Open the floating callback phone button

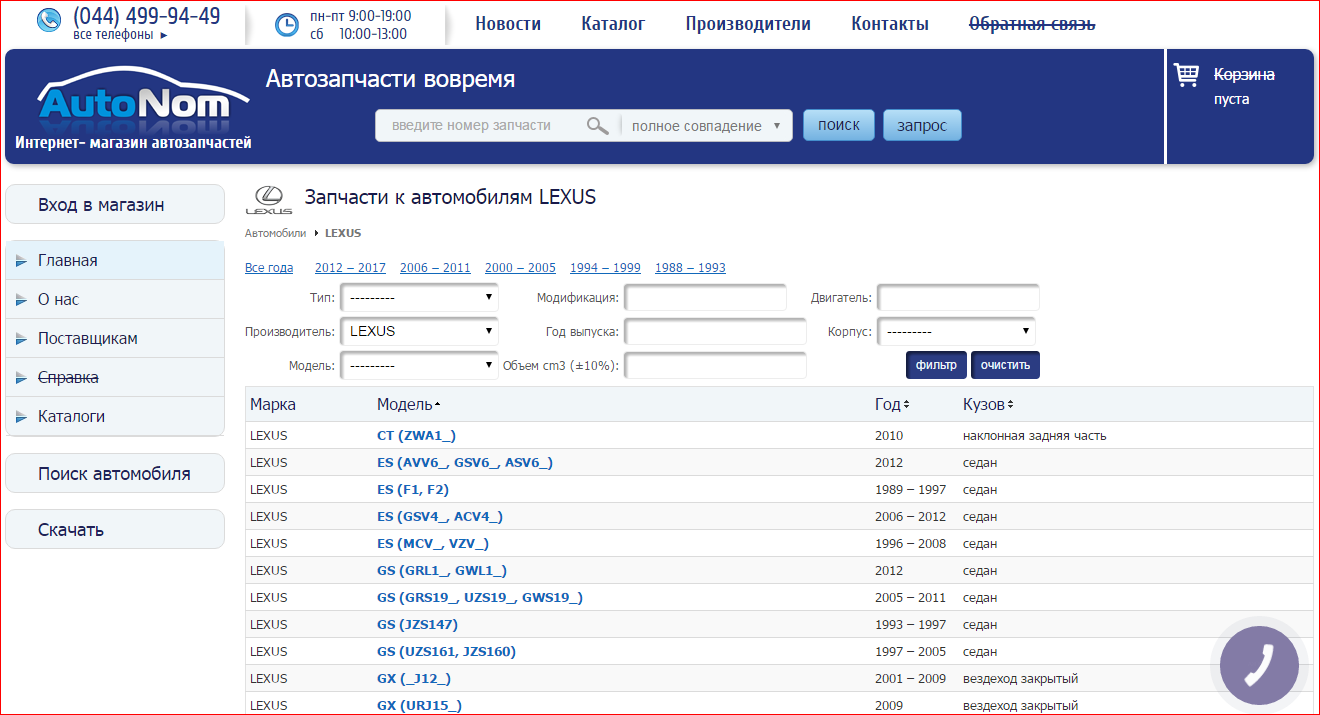(x=1259, y=664)
